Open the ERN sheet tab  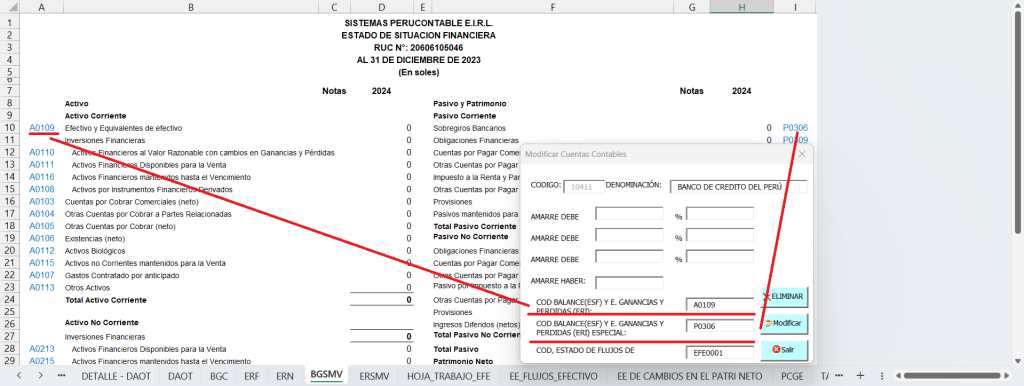point(285,376)
